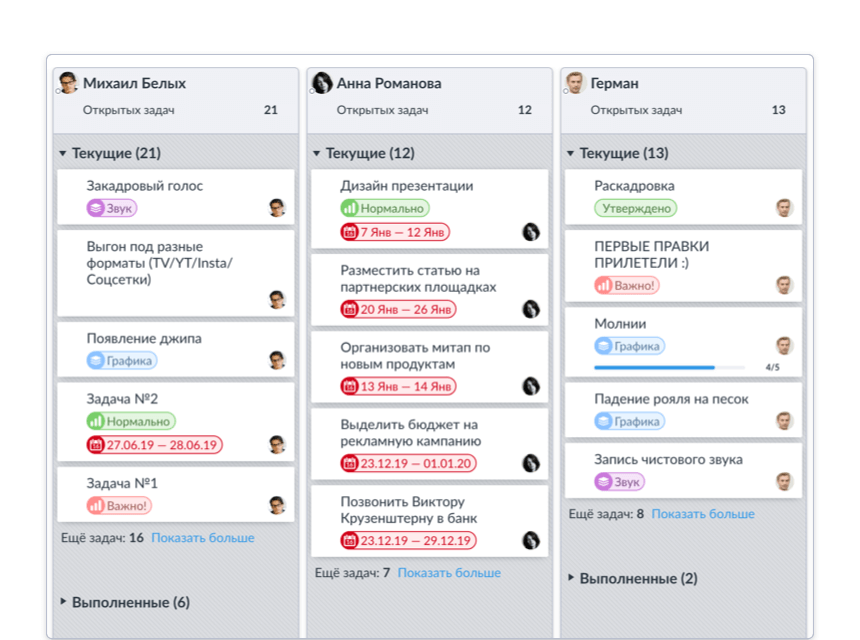Show more tasks in Герман column
The image size is (860, 640).
click(703, 514)
